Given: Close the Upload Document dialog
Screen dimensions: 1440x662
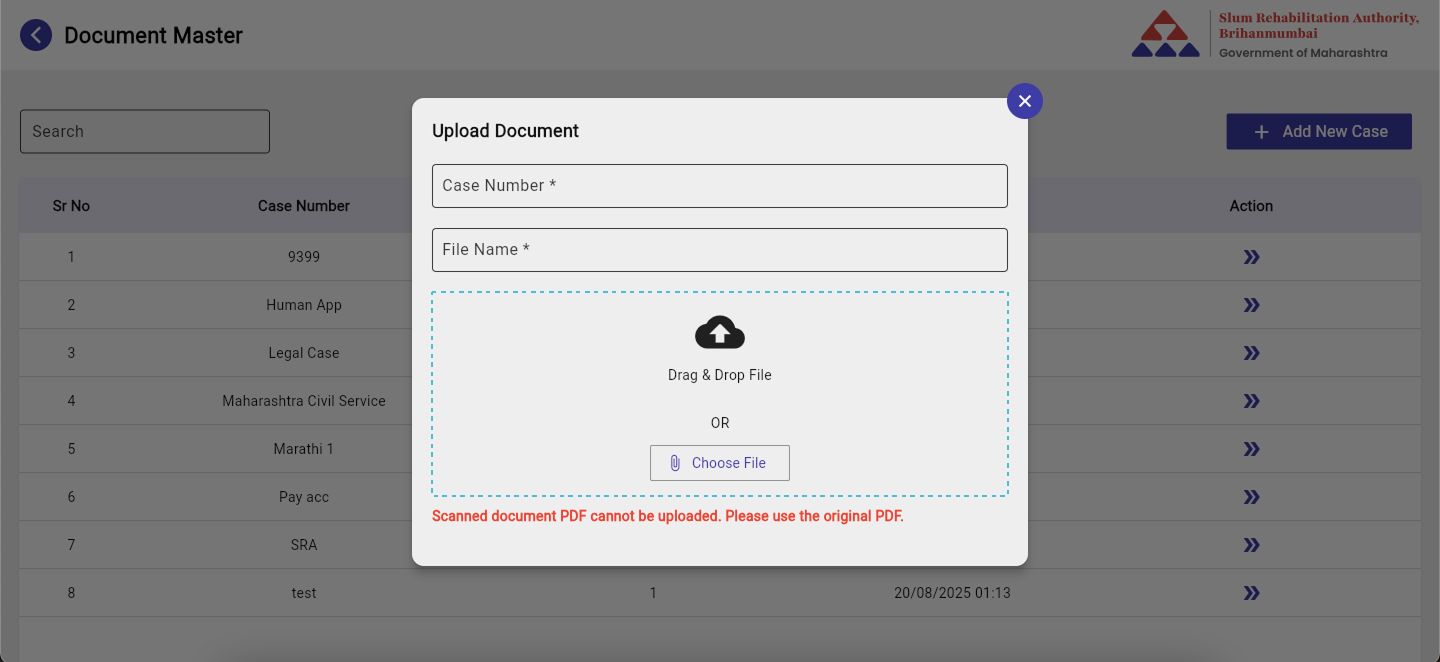Looking at the screenshot, I should point(1025,101).
